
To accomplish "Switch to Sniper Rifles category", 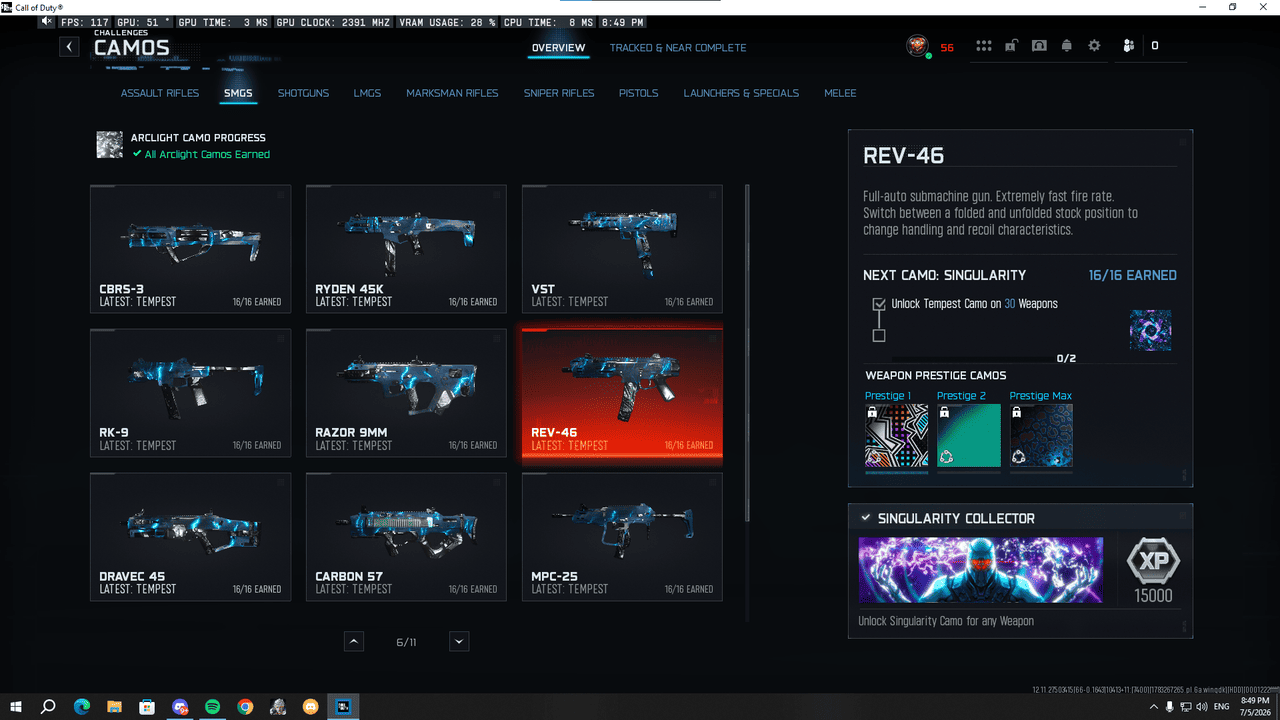I will pyautogui.click(x=559, y=93).
